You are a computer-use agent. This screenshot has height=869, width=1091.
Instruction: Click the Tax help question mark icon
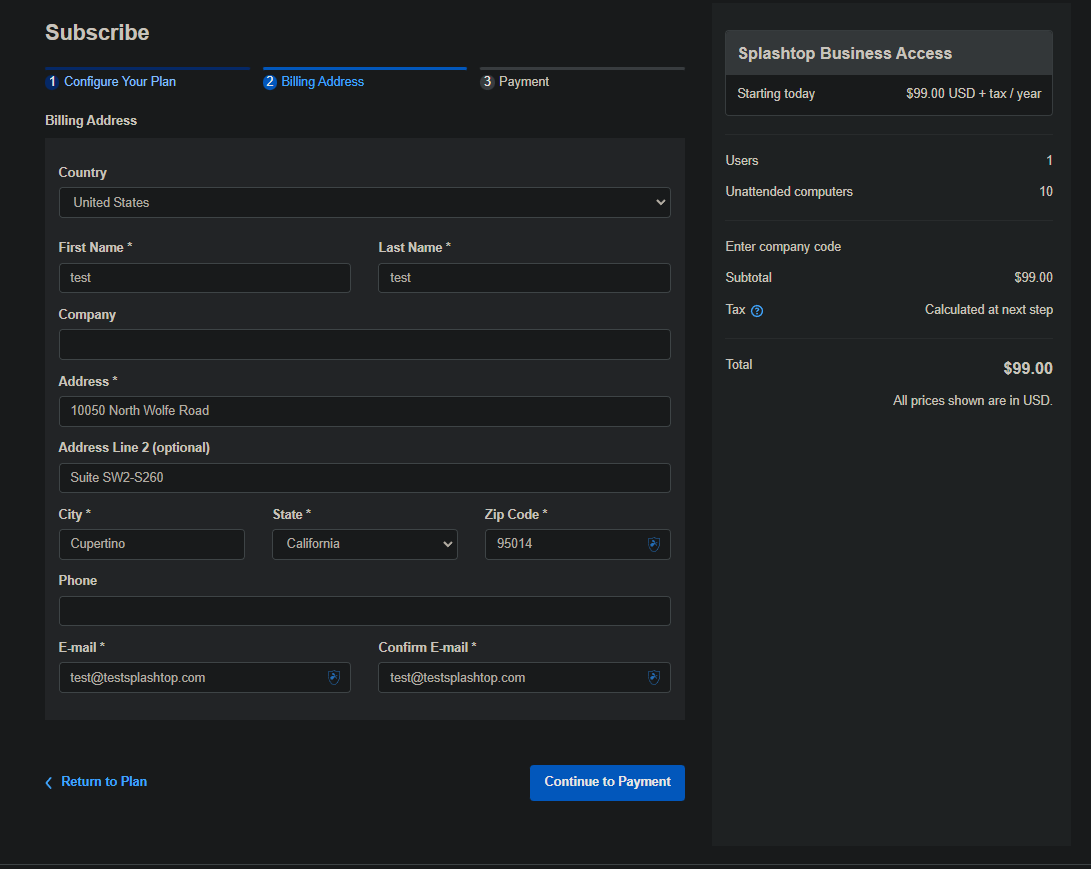pos(757,311)
